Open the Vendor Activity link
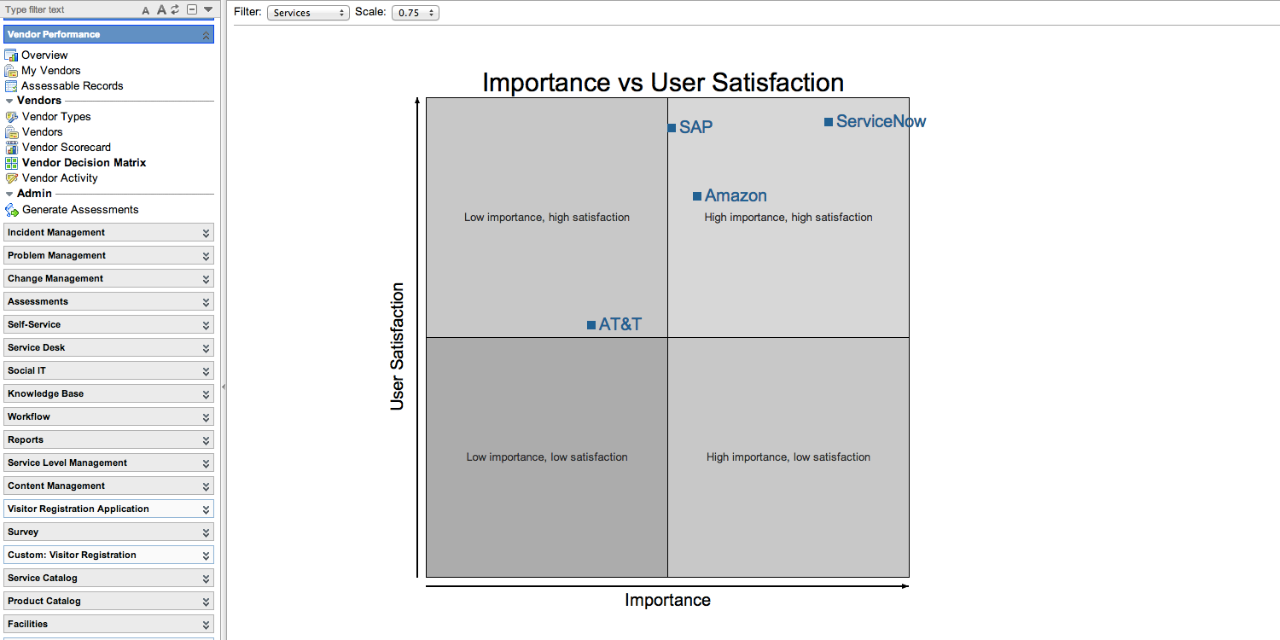The width and height of the screenshot is (1280, 640). click(60, 178)
